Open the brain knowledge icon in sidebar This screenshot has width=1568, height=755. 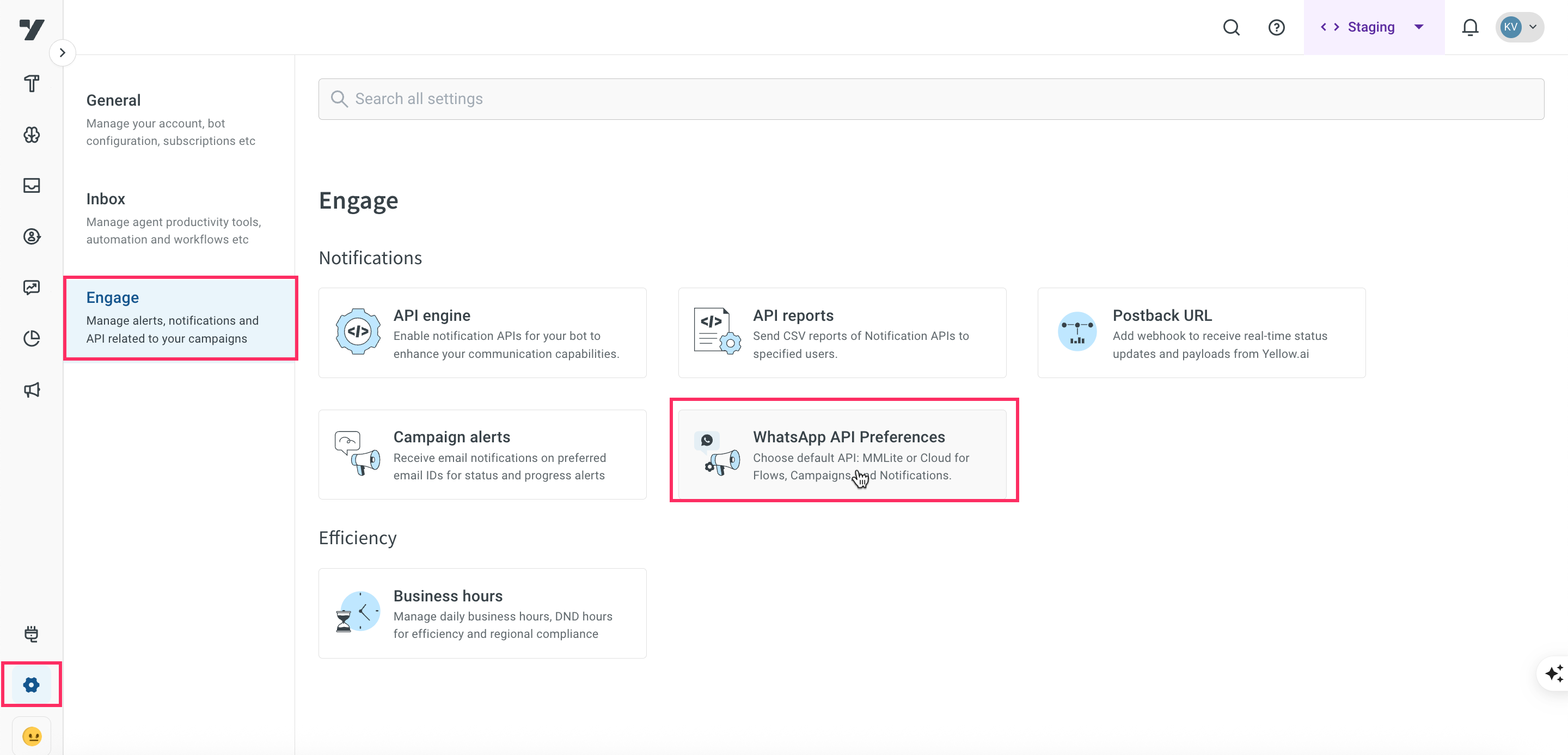pyautogui.click(x=32, y=135)
